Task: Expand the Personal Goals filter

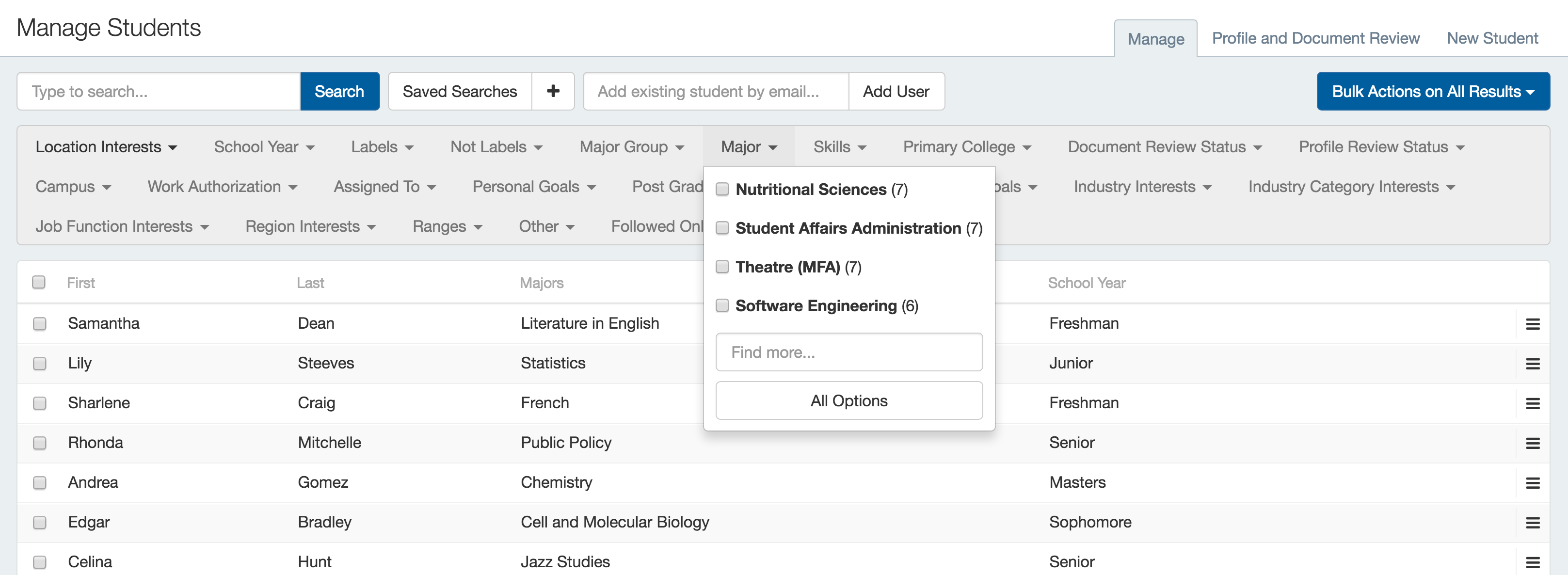Action: [534, 187]
